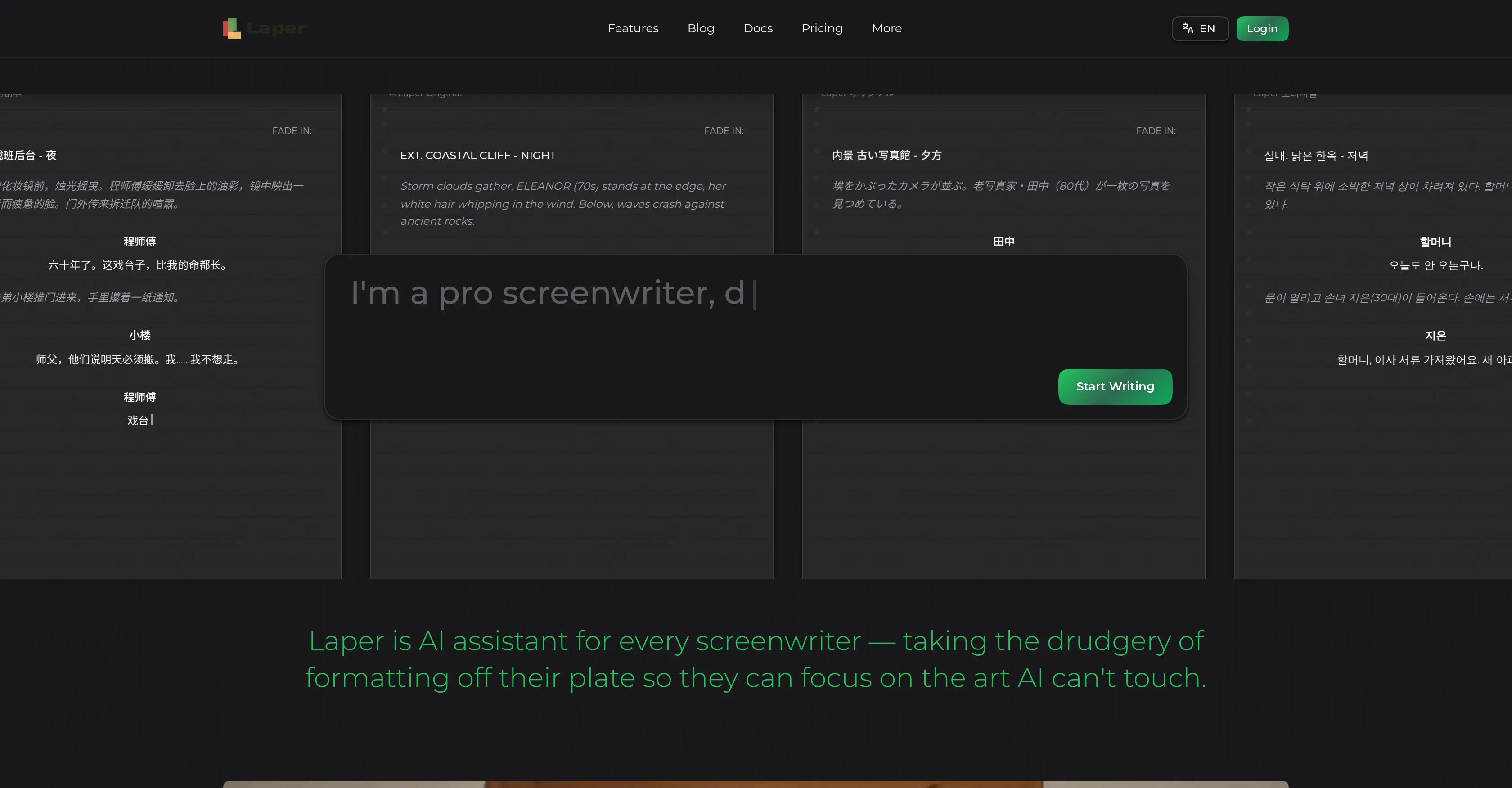Click FADE IN: on the Japanese script card

pyautogui.click(x=1156, y=131)
